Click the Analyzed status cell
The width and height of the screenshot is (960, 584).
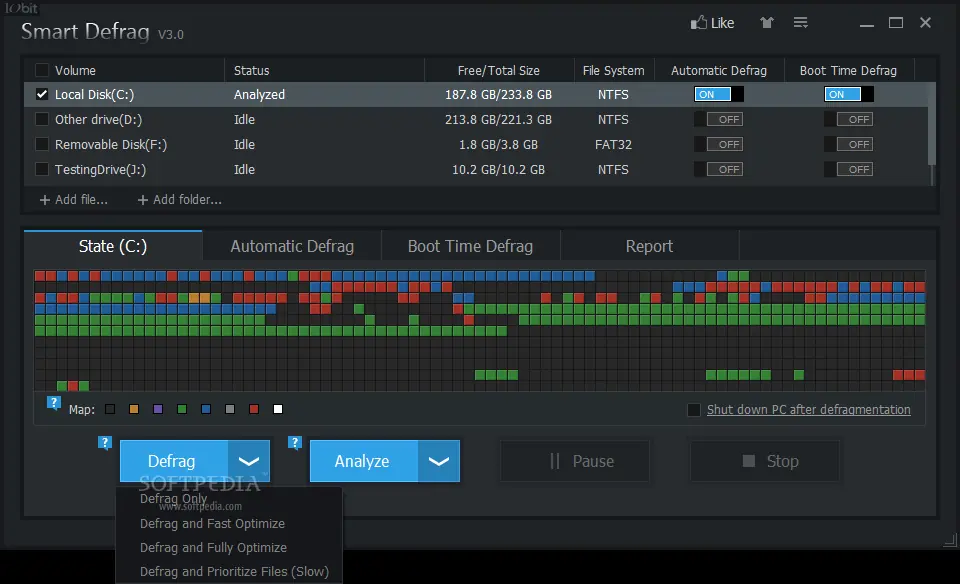click(x=259, y=94)
